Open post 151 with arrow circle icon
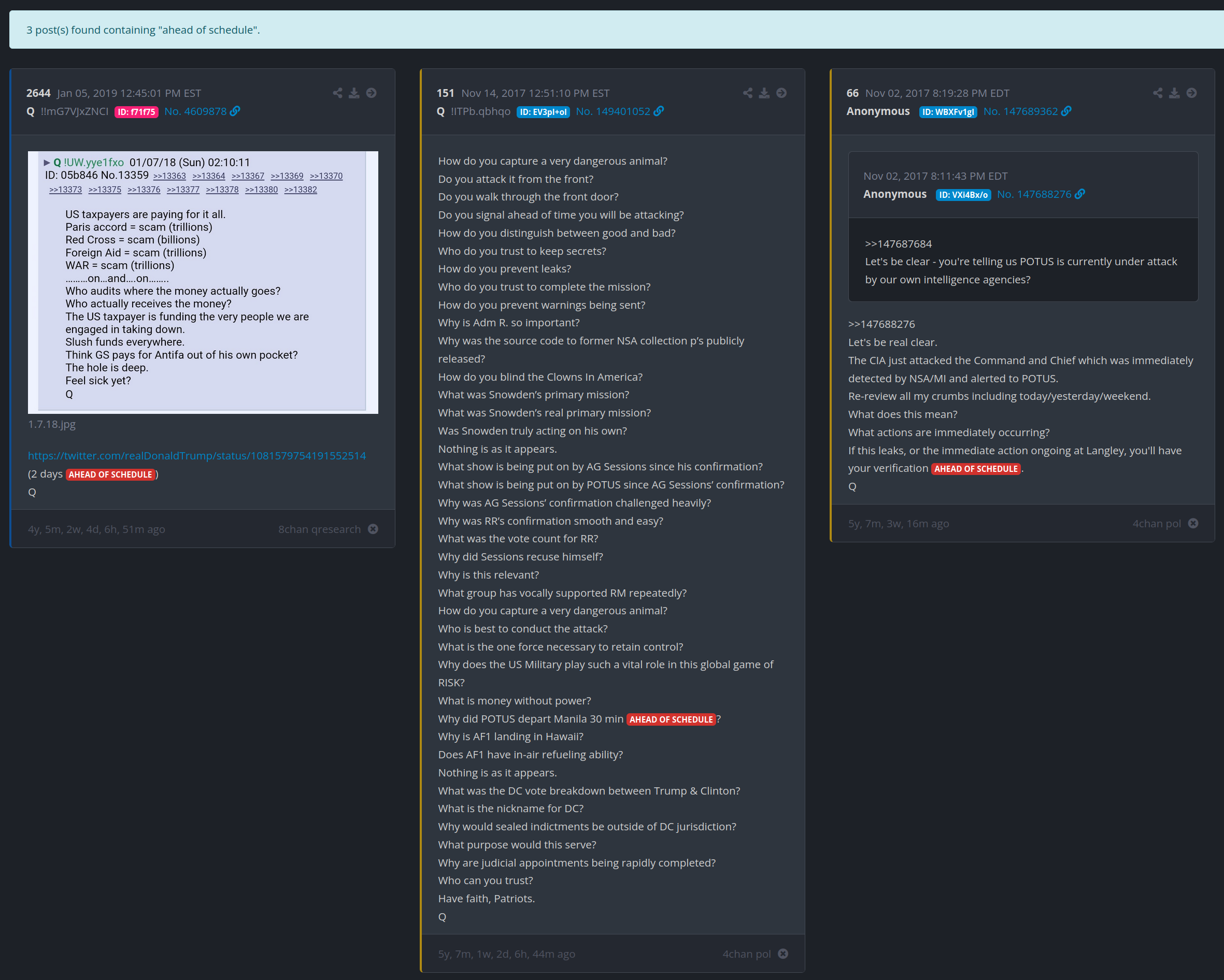Screen dimensions: 1224x980 click(782, 93)
